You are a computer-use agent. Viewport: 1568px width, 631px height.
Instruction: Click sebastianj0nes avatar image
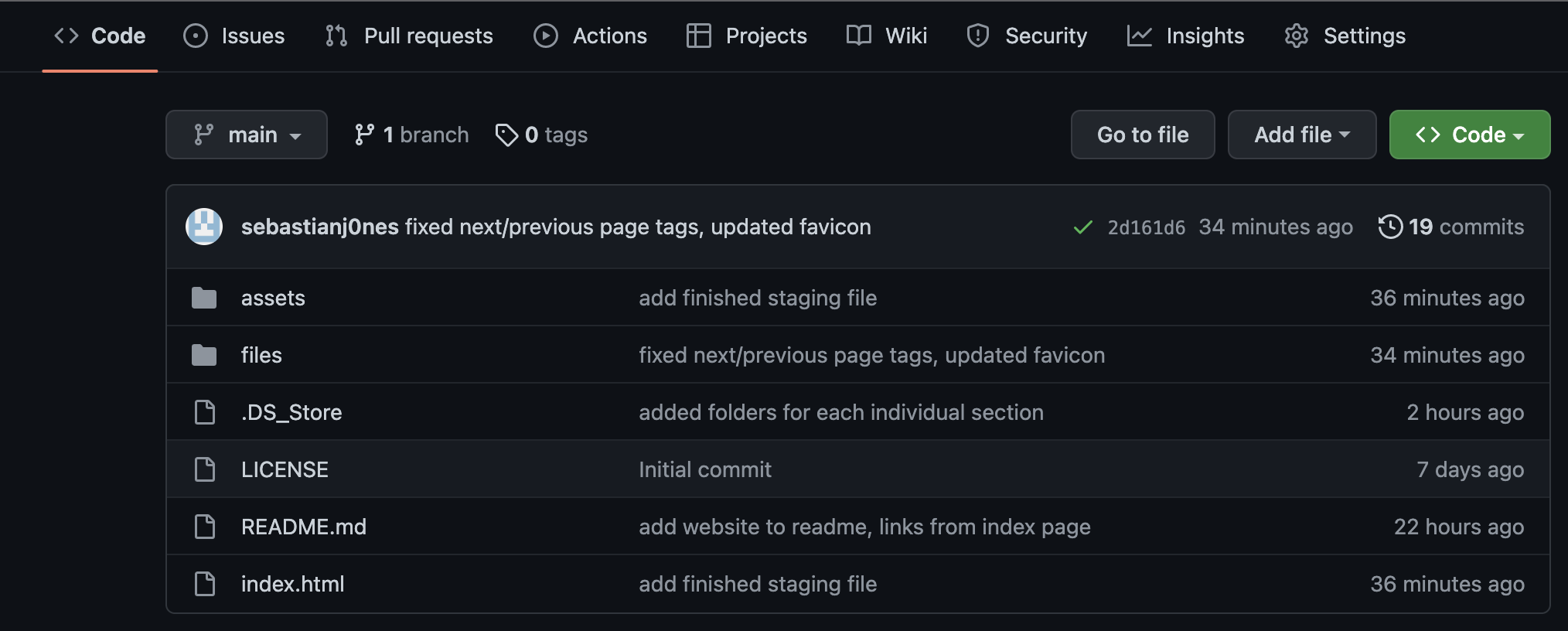pos(204,227)
